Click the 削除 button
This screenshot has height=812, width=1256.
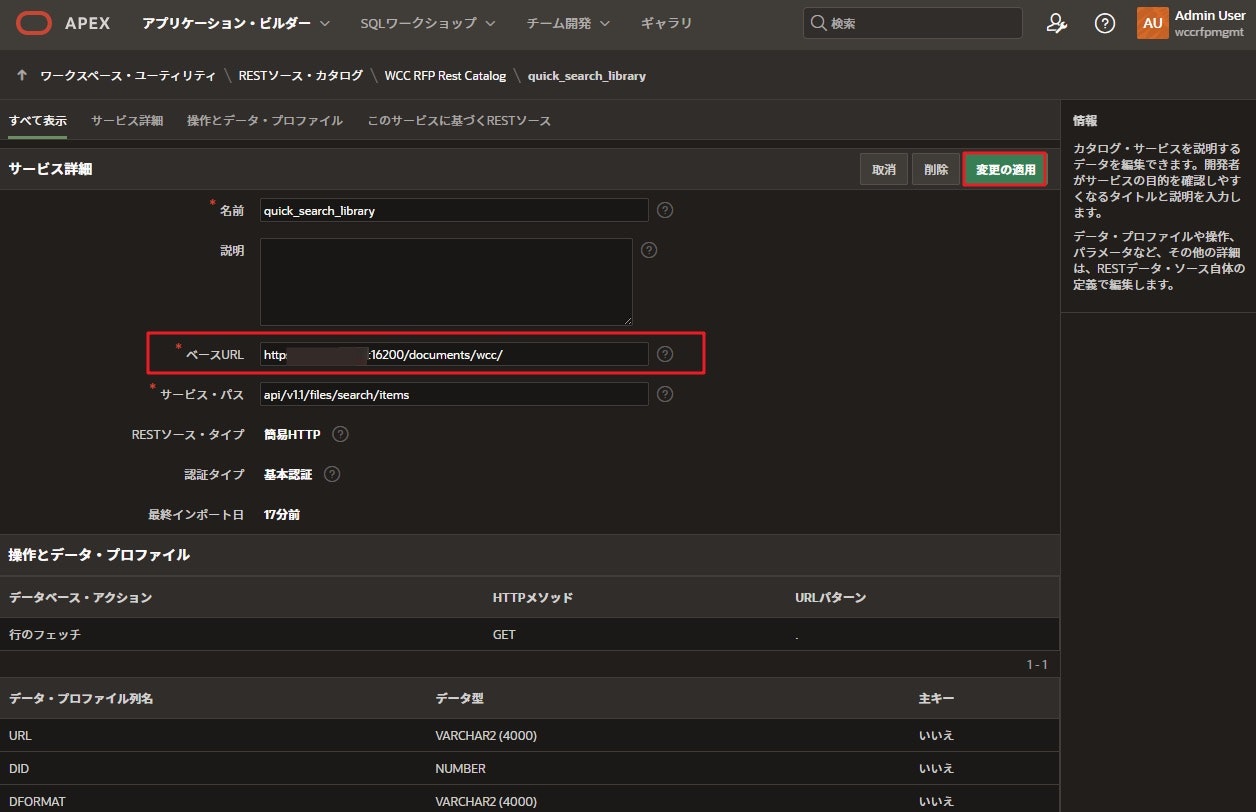tap(936, 169)
